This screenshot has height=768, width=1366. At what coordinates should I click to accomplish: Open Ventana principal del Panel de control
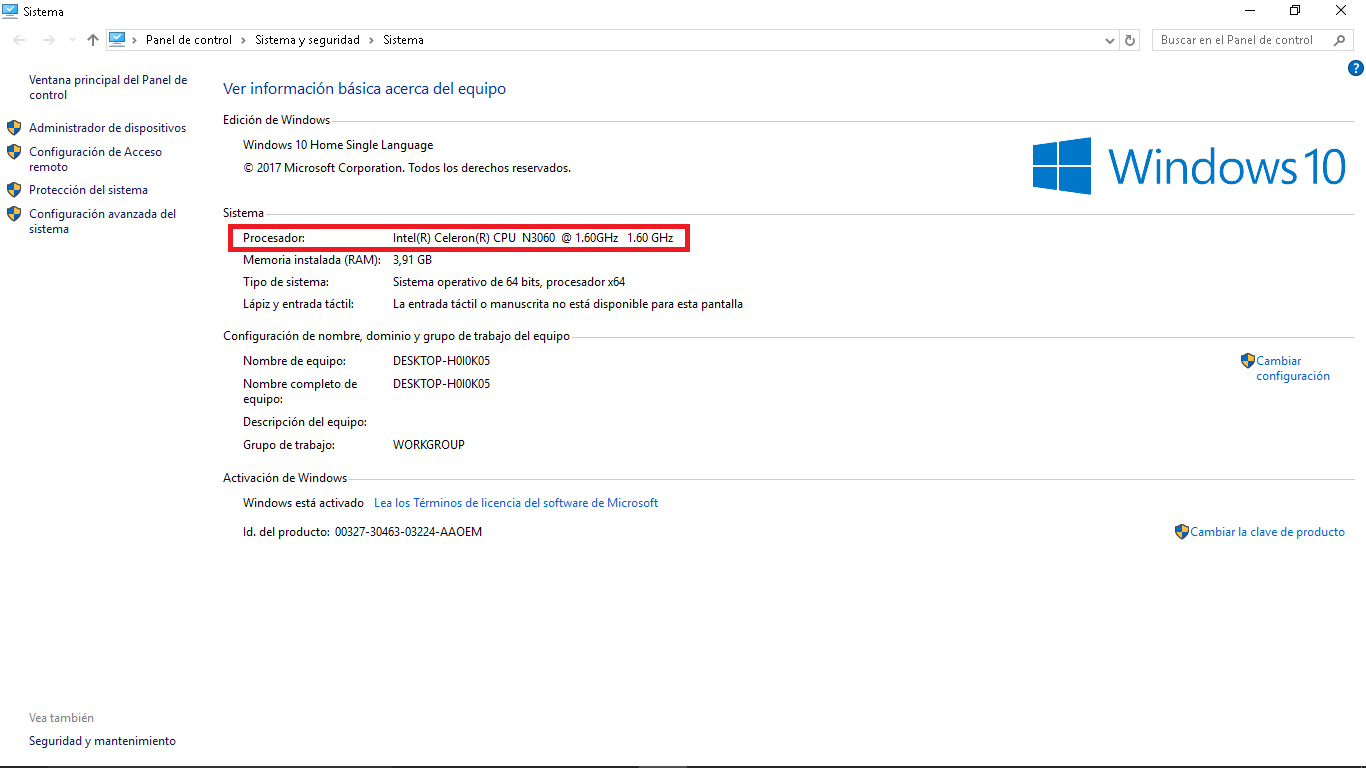[x=108, y=87]
